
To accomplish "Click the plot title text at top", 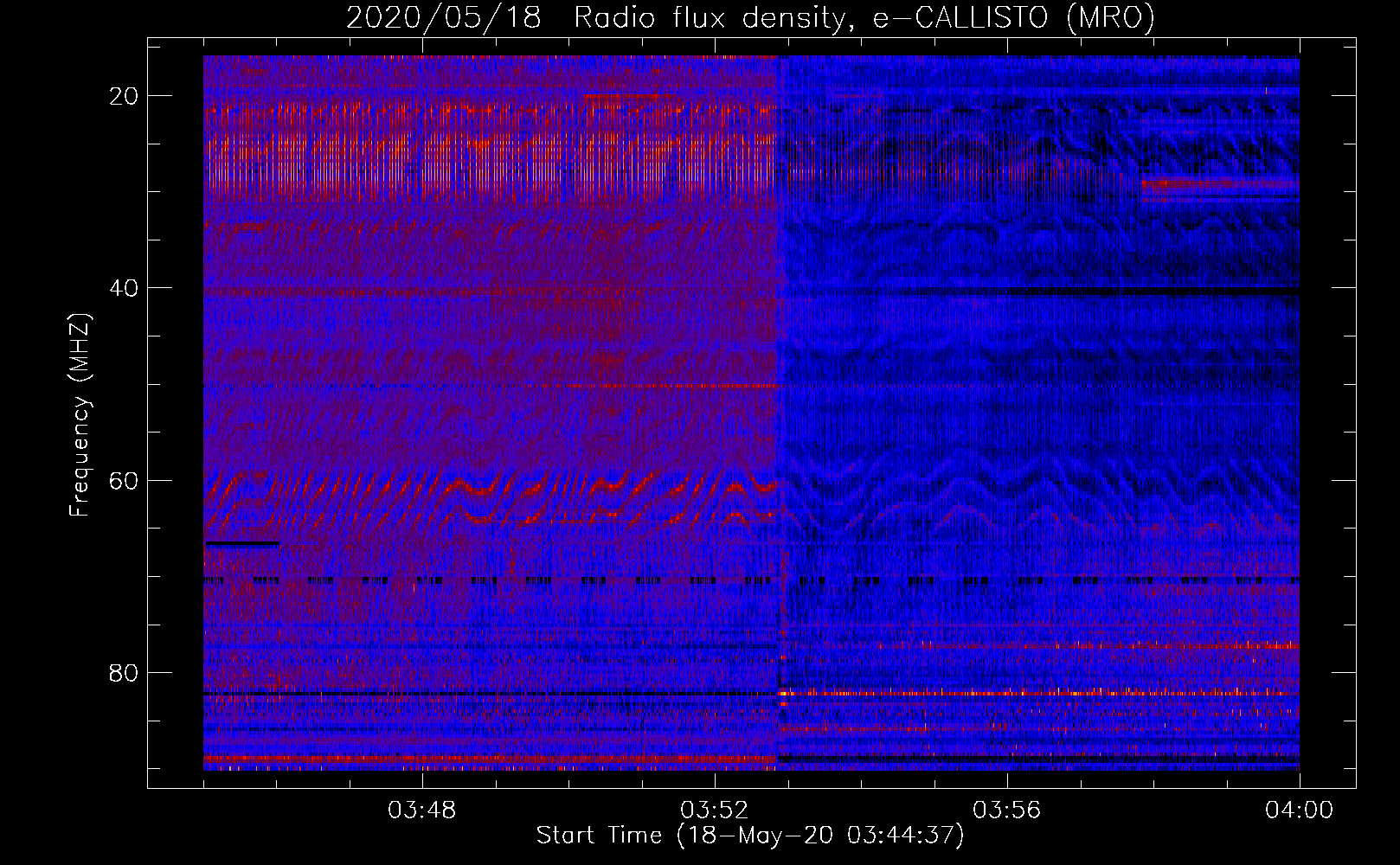I will tap(750, 17).
